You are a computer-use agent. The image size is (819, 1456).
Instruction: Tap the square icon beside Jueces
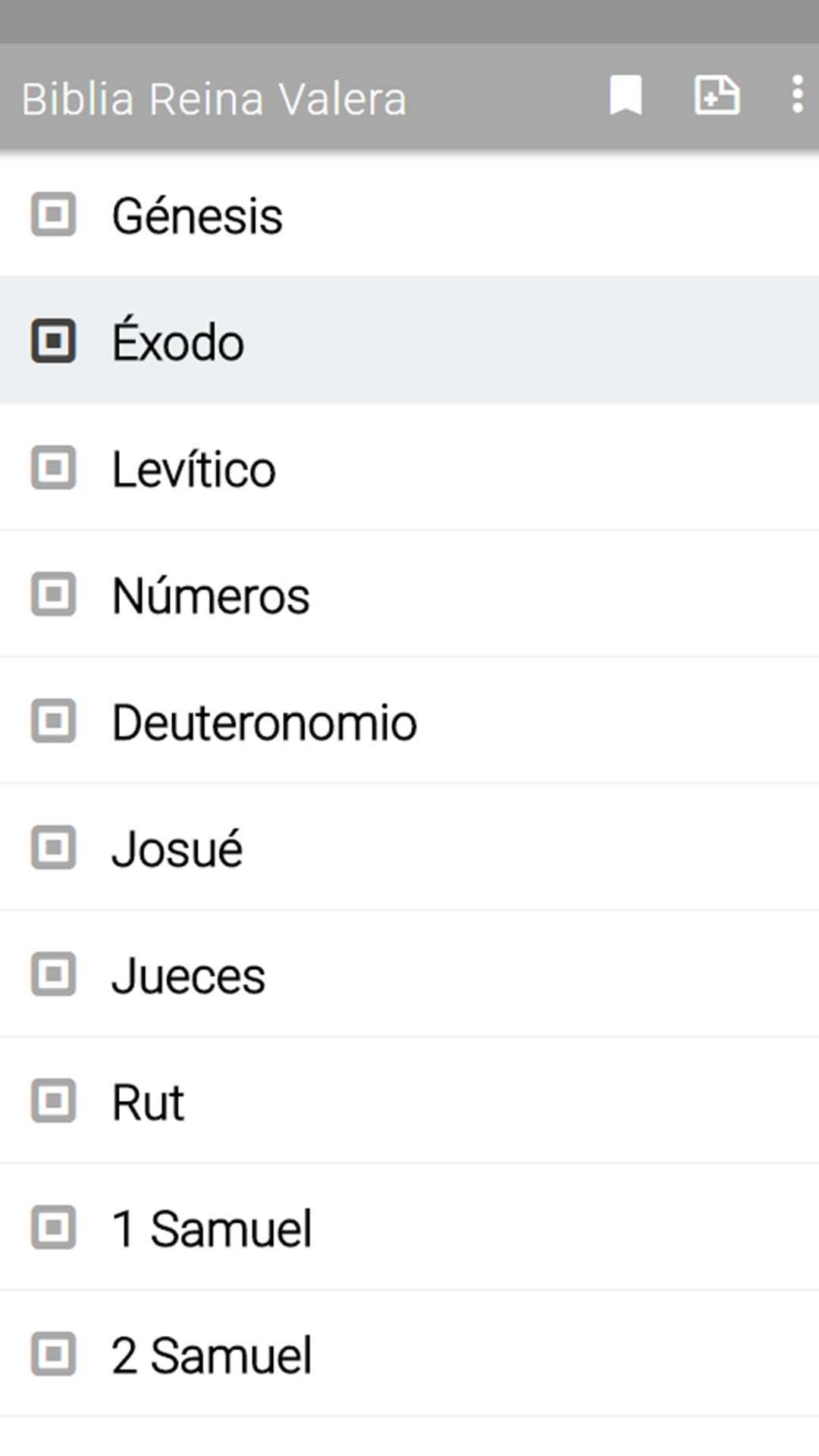point(53,974)
